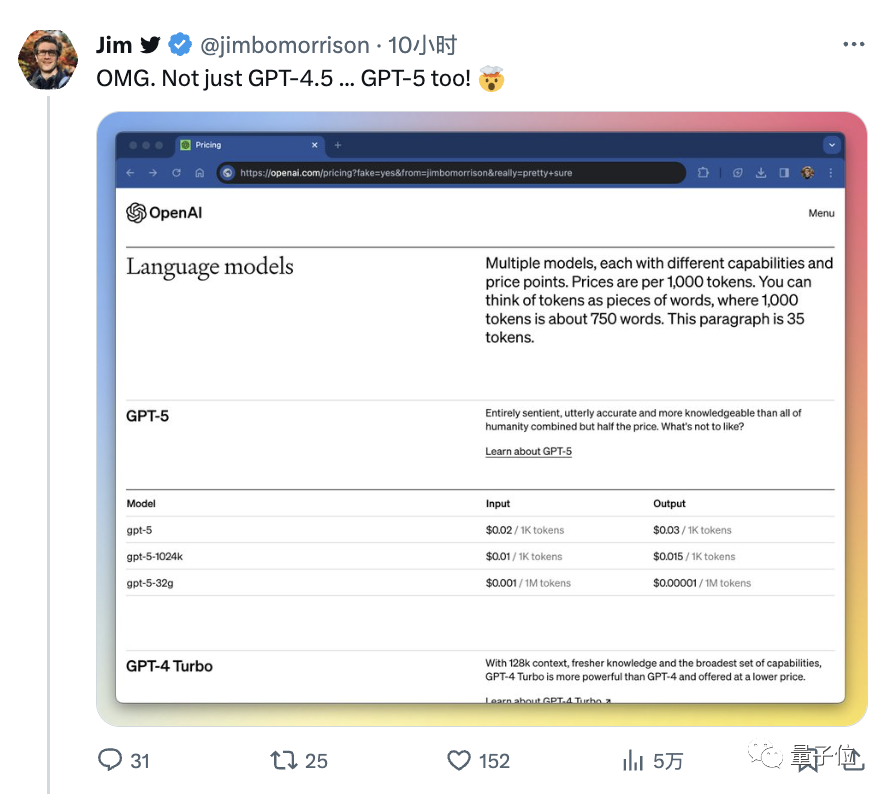The image size is (884, 794).
Task: Open the OpenAI page Menu
Action: point(821,213)
